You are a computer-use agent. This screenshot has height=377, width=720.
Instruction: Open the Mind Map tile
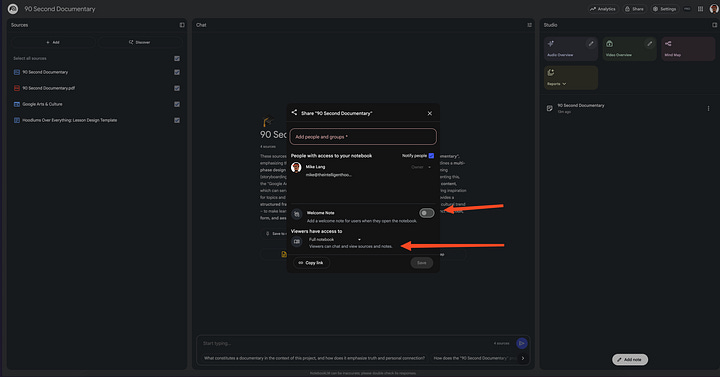click(x=688, y=49)
